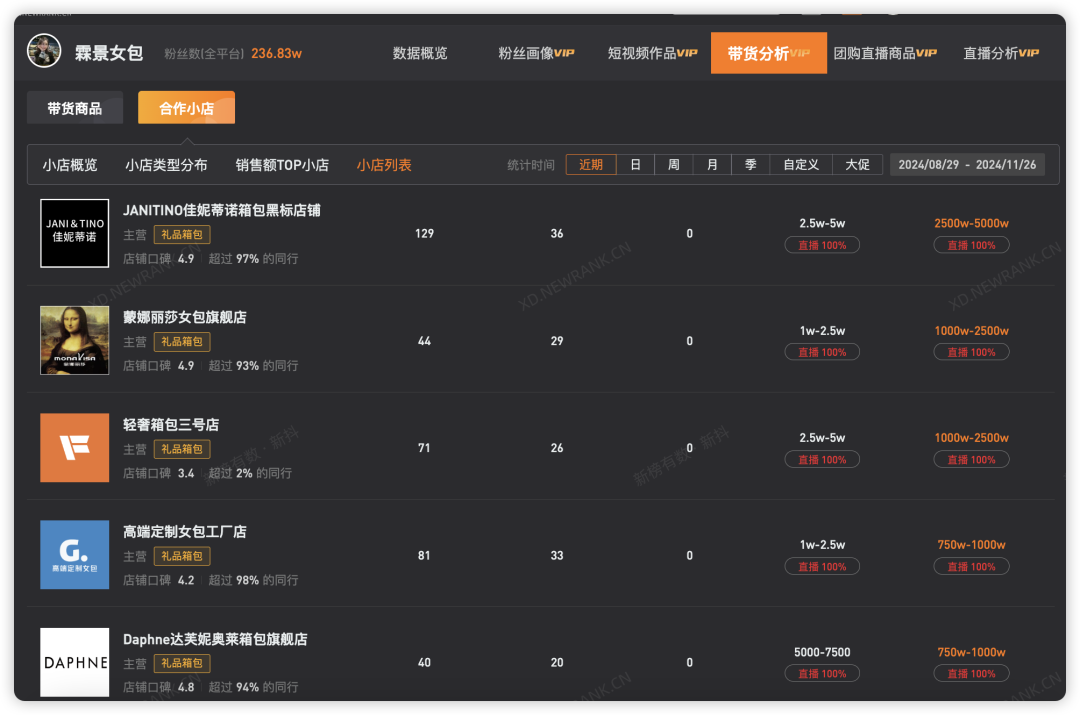1080x715 pixels.
Task: Click 直播 100% badge under 蒙娜丽莎 1w-2.5w
Action: point(822,352)
